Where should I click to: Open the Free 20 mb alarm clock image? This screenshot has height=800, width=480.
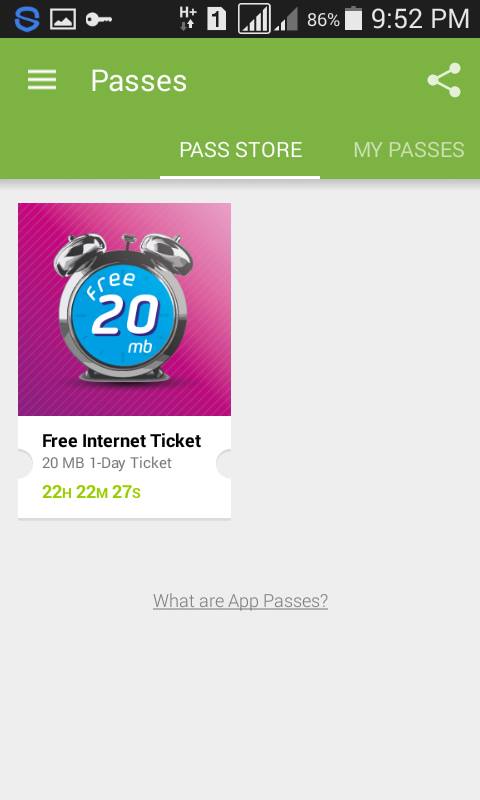[x=124, y=309]
